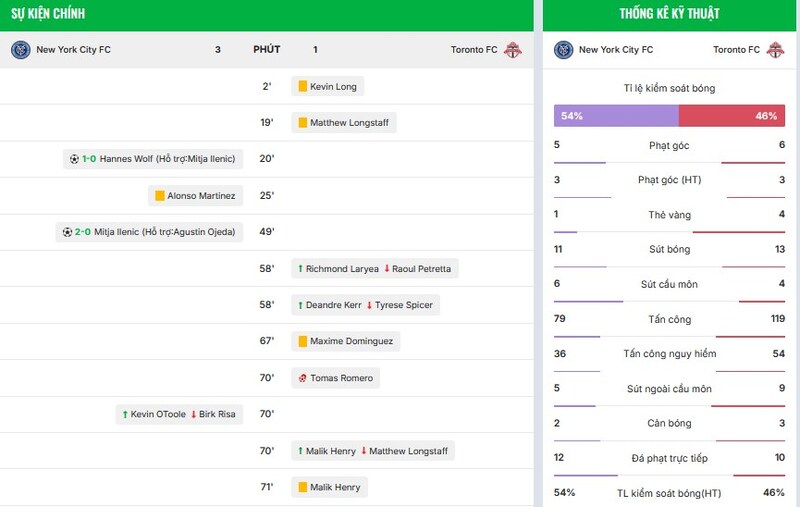Screen dimensions: 800x507
Task: Click goal ball icon for 2-0 Mitja Ilenic
Action: click(x=67, y=232)
